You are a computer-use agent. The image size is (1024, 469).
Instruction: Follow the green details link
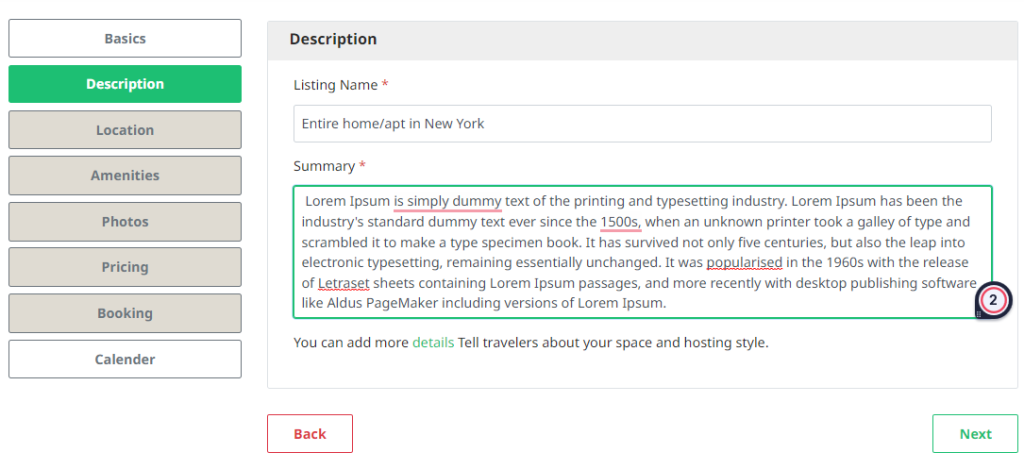(433, 342)
